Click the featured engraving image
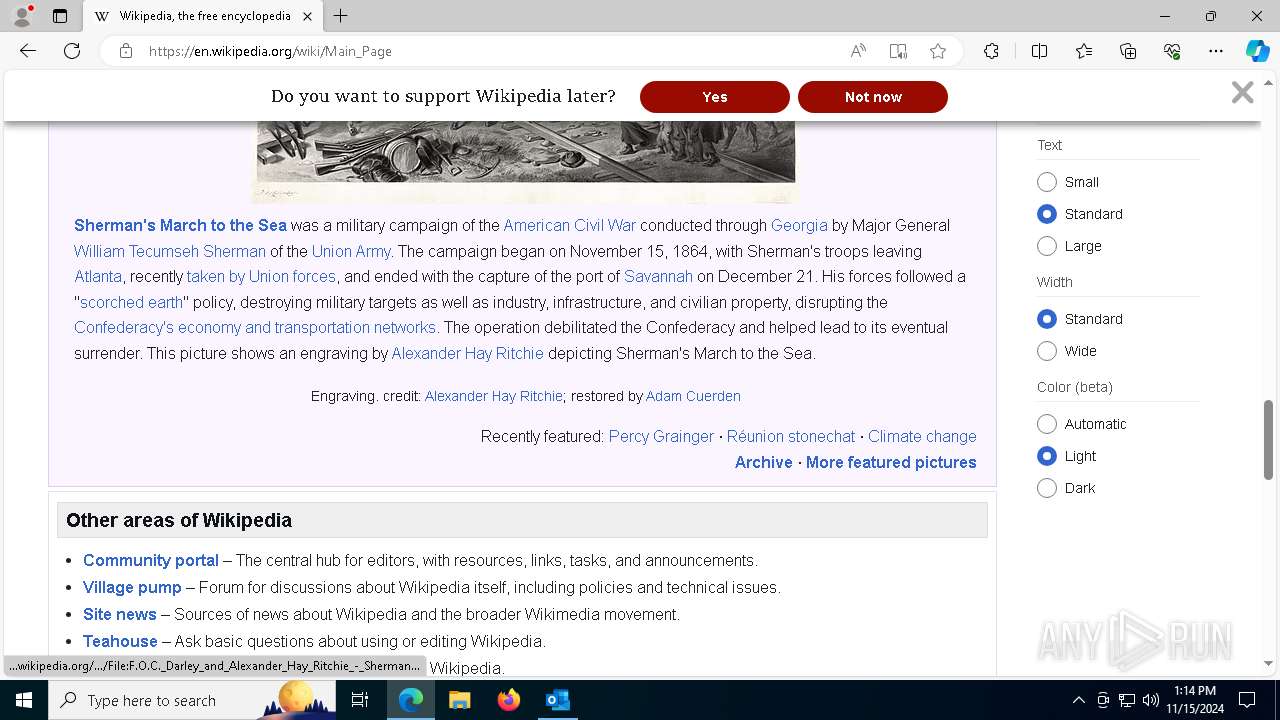The width and height of the screenshot is (1280, 720). tap(526, 162)
